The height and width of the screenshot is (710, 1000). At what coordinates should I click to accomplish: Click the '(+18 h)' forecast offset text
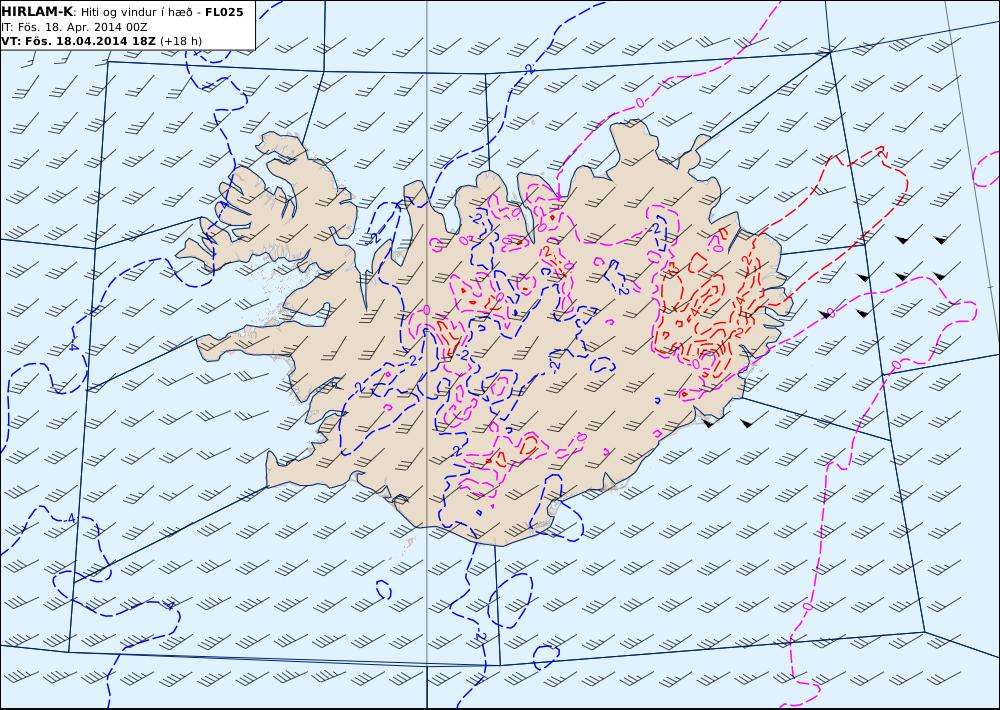[180, 41]
